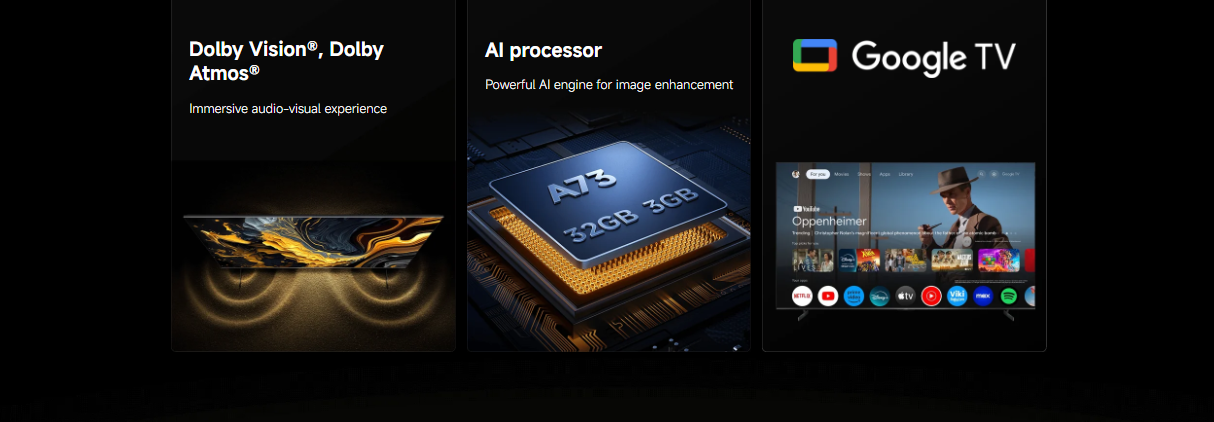Screen dimensions: 1214x422
Task: Click the Spotify app icon
Action: click(x=1009, y=296)
